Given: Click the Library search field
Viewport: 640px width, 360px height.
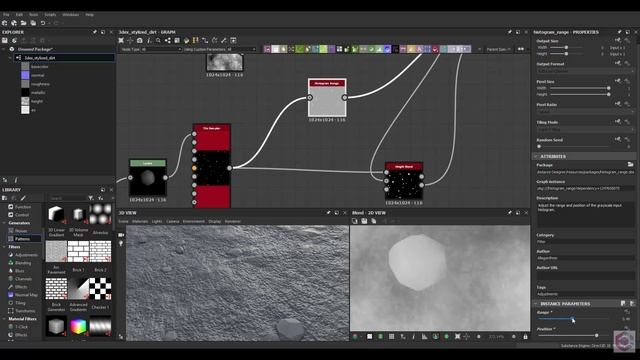Looking at the screenshot, I should point(67,198).
